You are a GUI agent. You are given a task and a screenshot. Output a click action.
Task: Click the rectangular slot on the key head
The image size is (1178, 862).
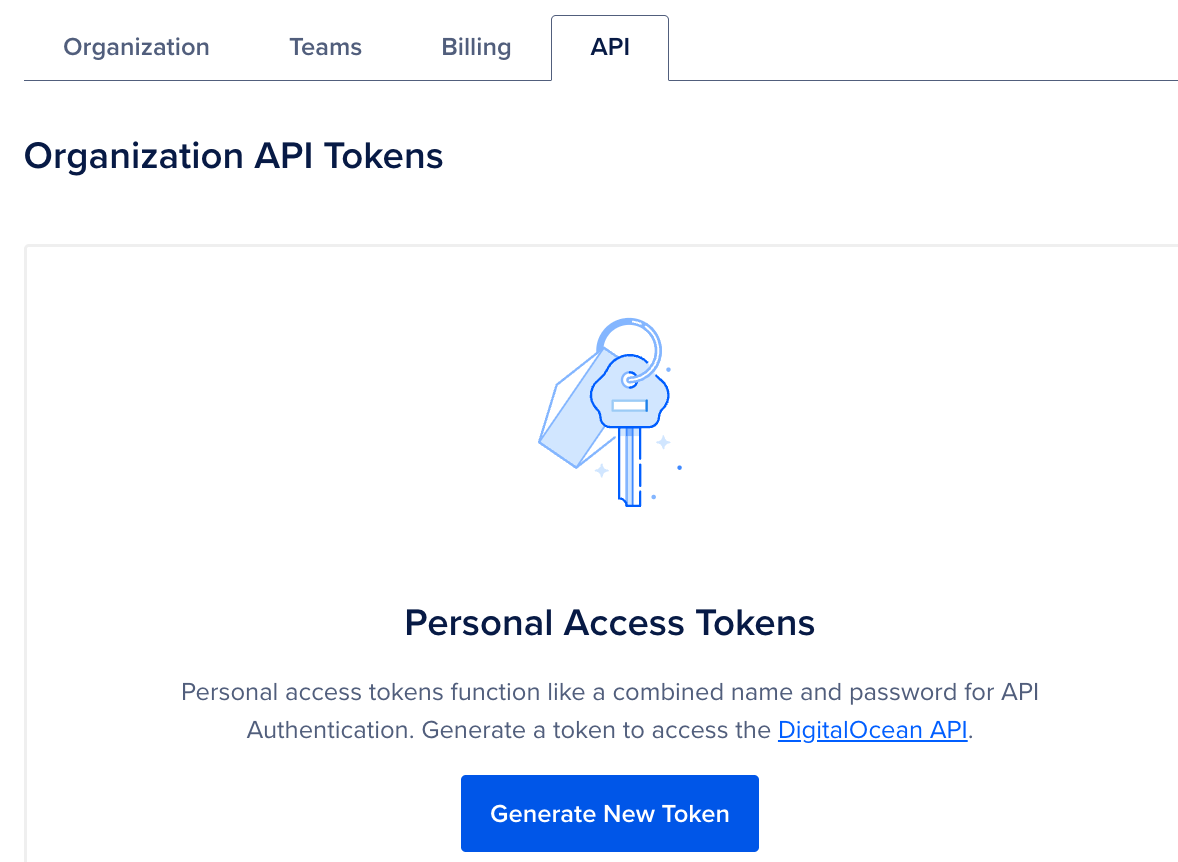pyautogui.click(x=630, y=405)
